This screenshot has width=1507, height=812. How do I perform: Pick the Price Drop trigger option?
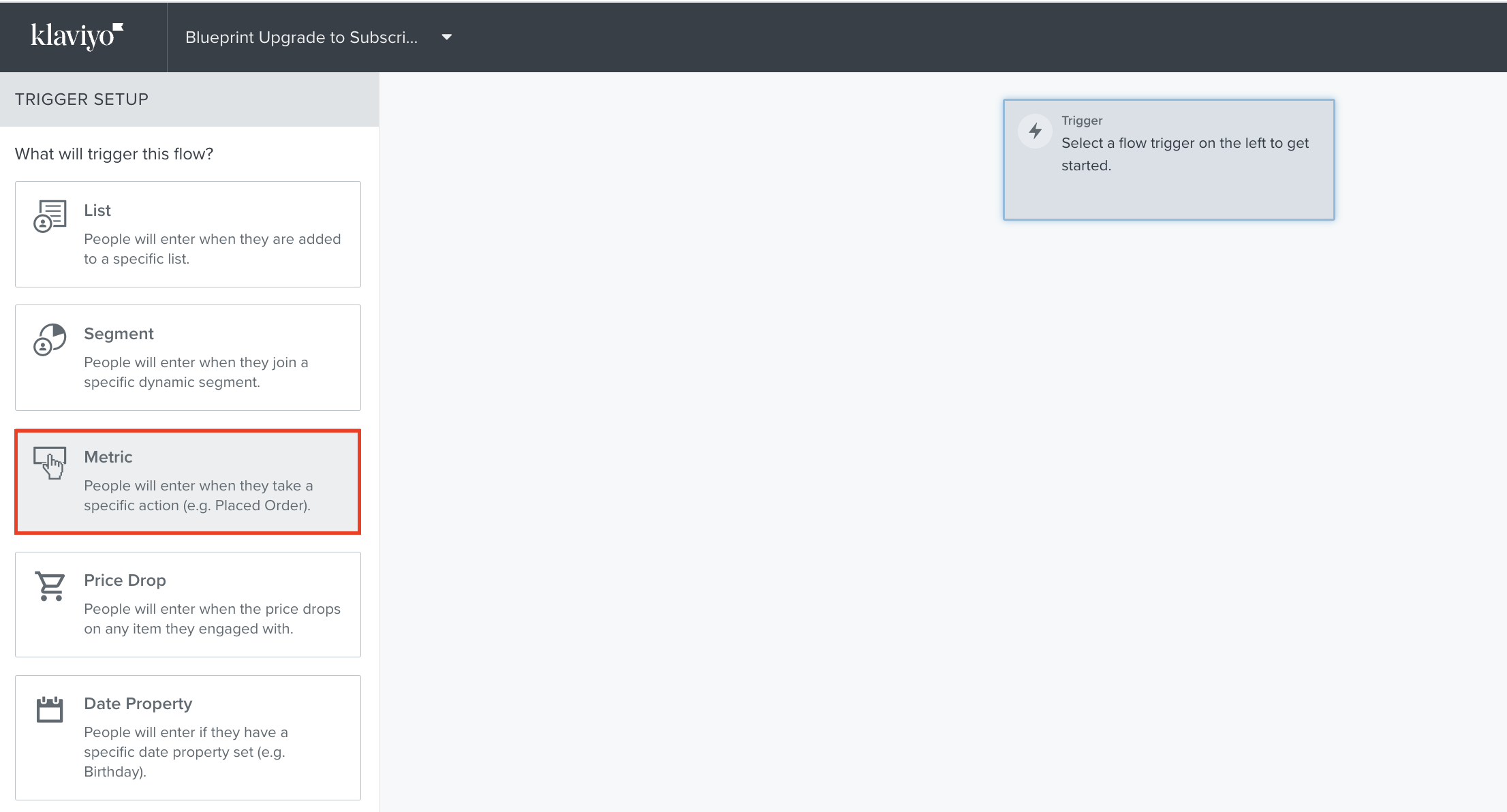tap(188, 604)
